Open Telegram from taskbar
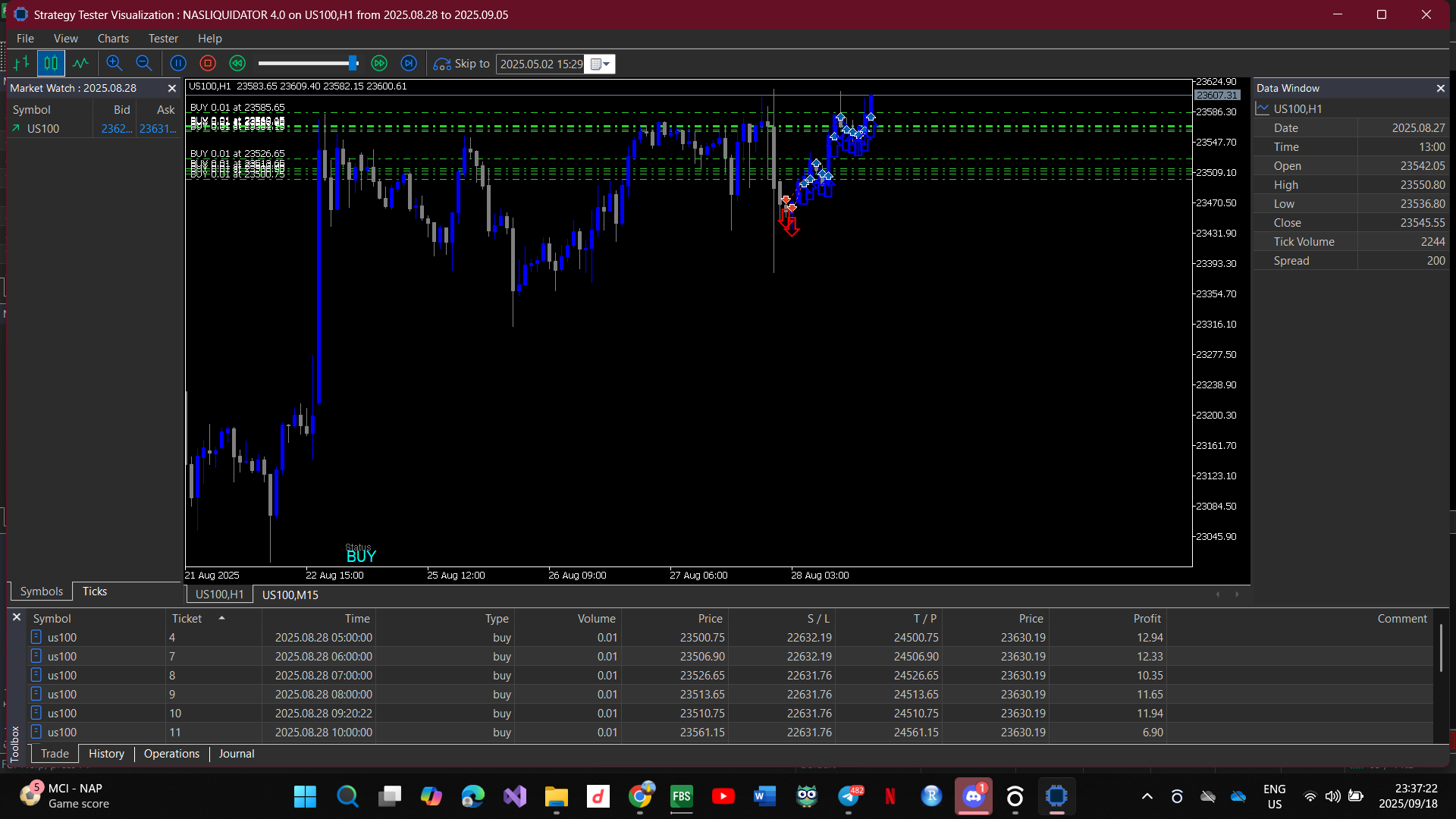Screen dimensions: 1456x819 pyautogui.click(x=849, y=796)
